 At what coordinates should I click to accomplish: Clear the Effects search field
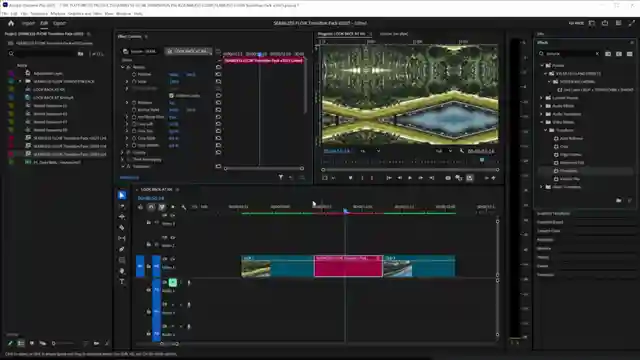coord(597,53)
